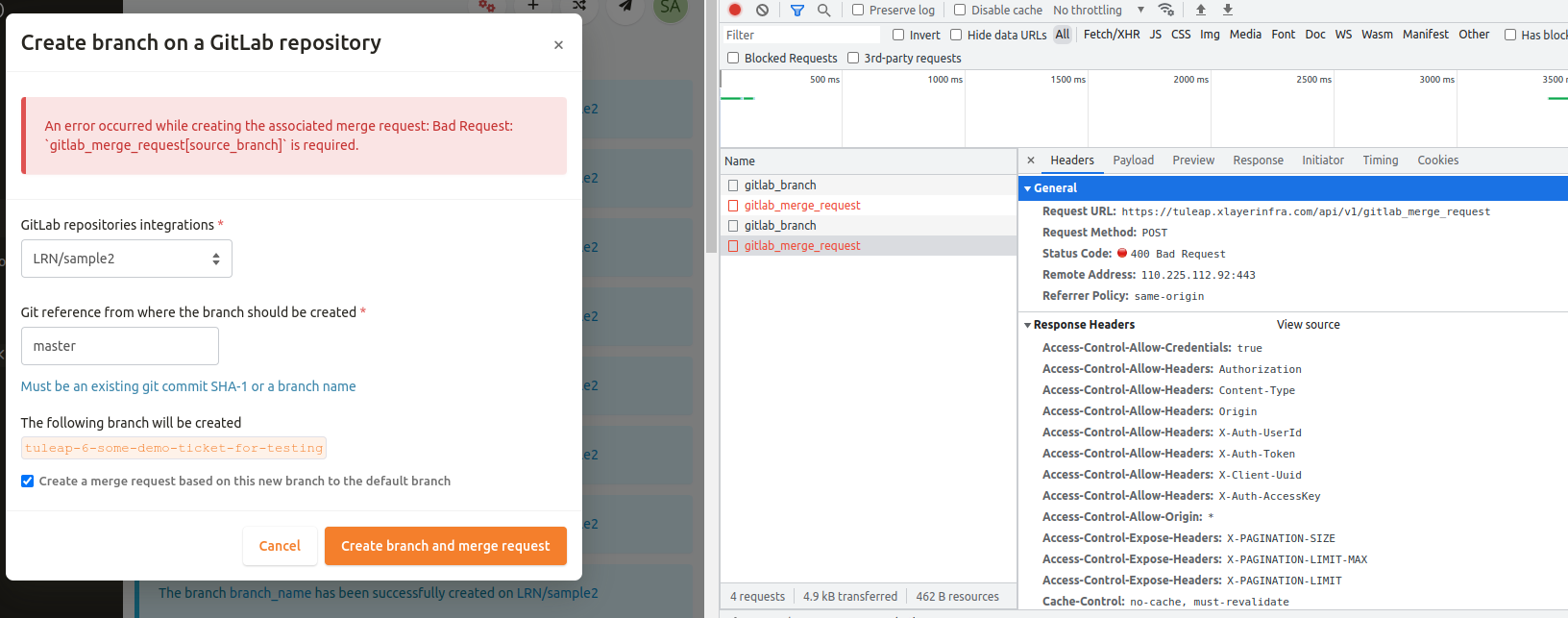Stop recording network log with red circle
Screen dimensions: 1568x618
735,10
